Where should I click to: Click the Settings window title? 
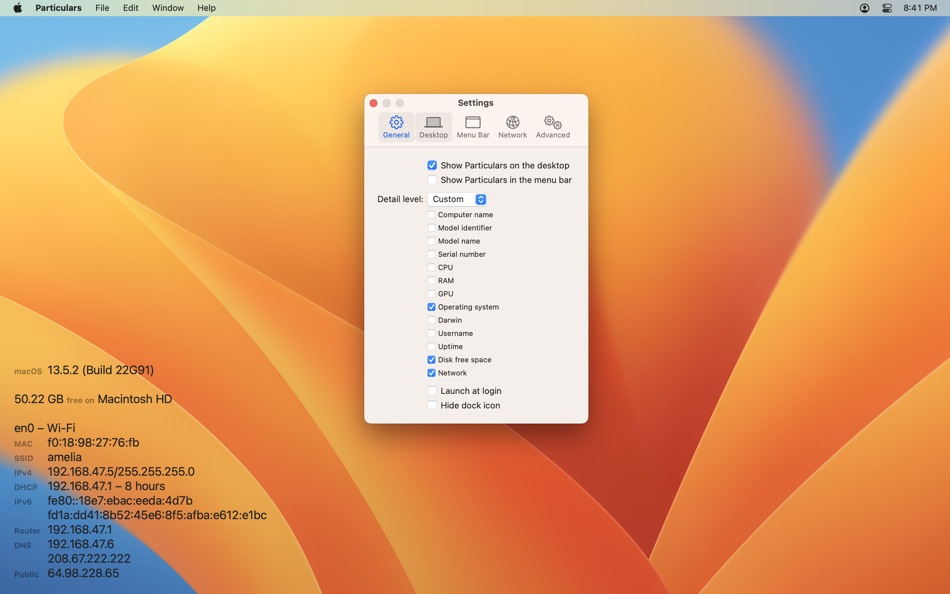tap(476, 102)
